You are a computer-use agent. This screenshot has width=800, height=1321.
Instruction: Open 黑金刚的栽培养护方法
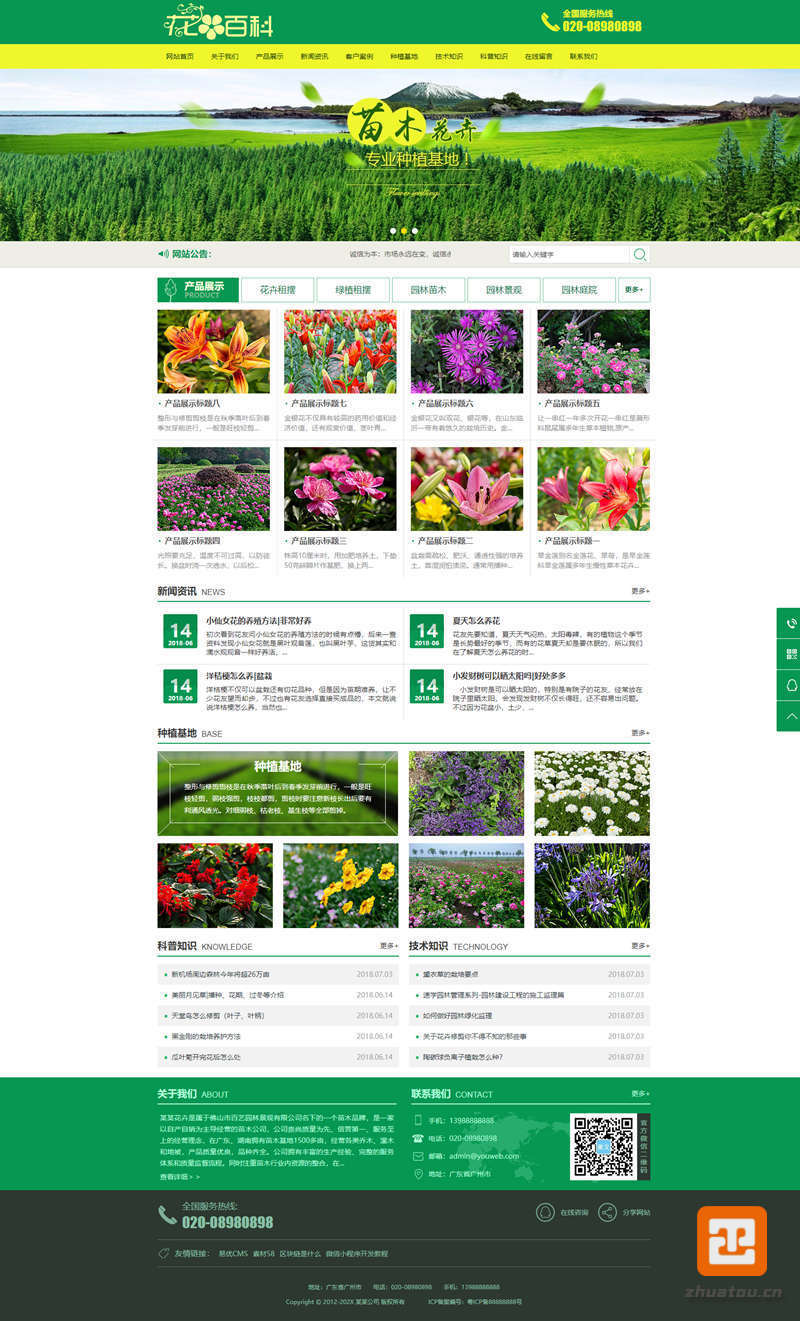[x=206, y=1036]
